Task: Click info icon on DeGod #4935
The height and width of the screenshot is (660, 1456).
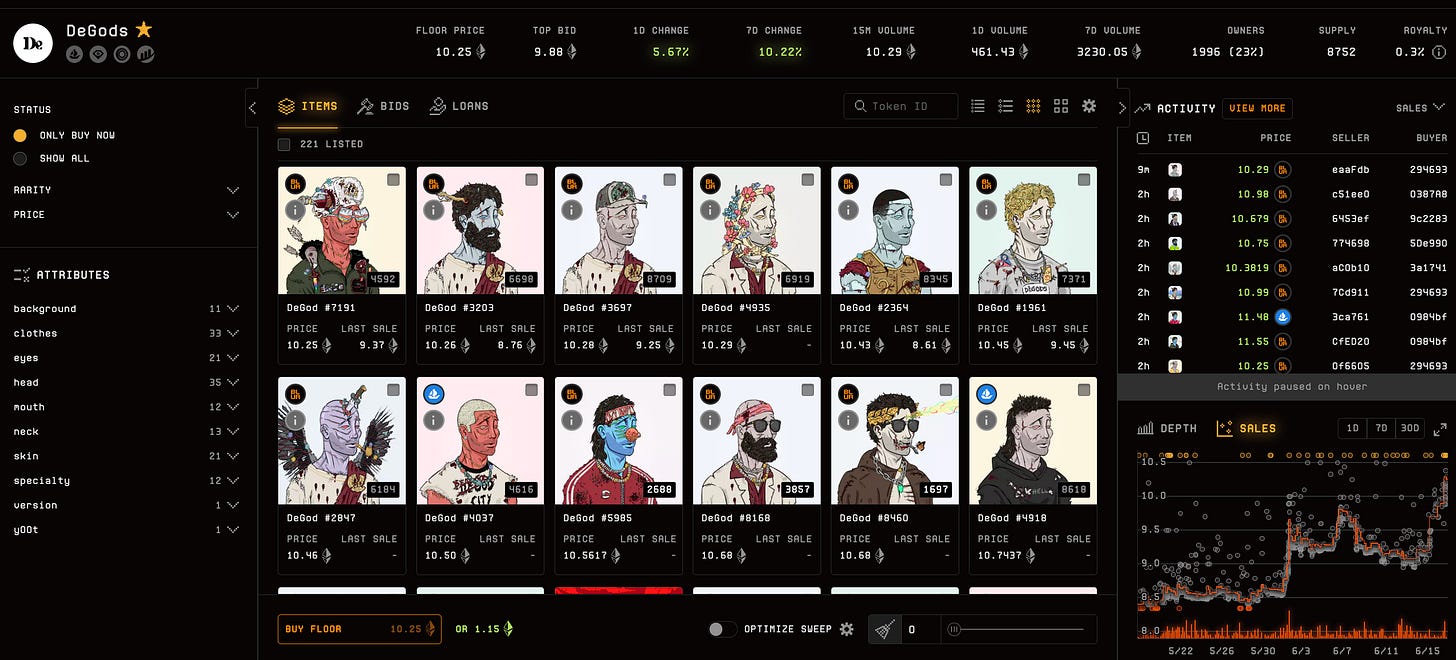Action: [x=710, y=211]
